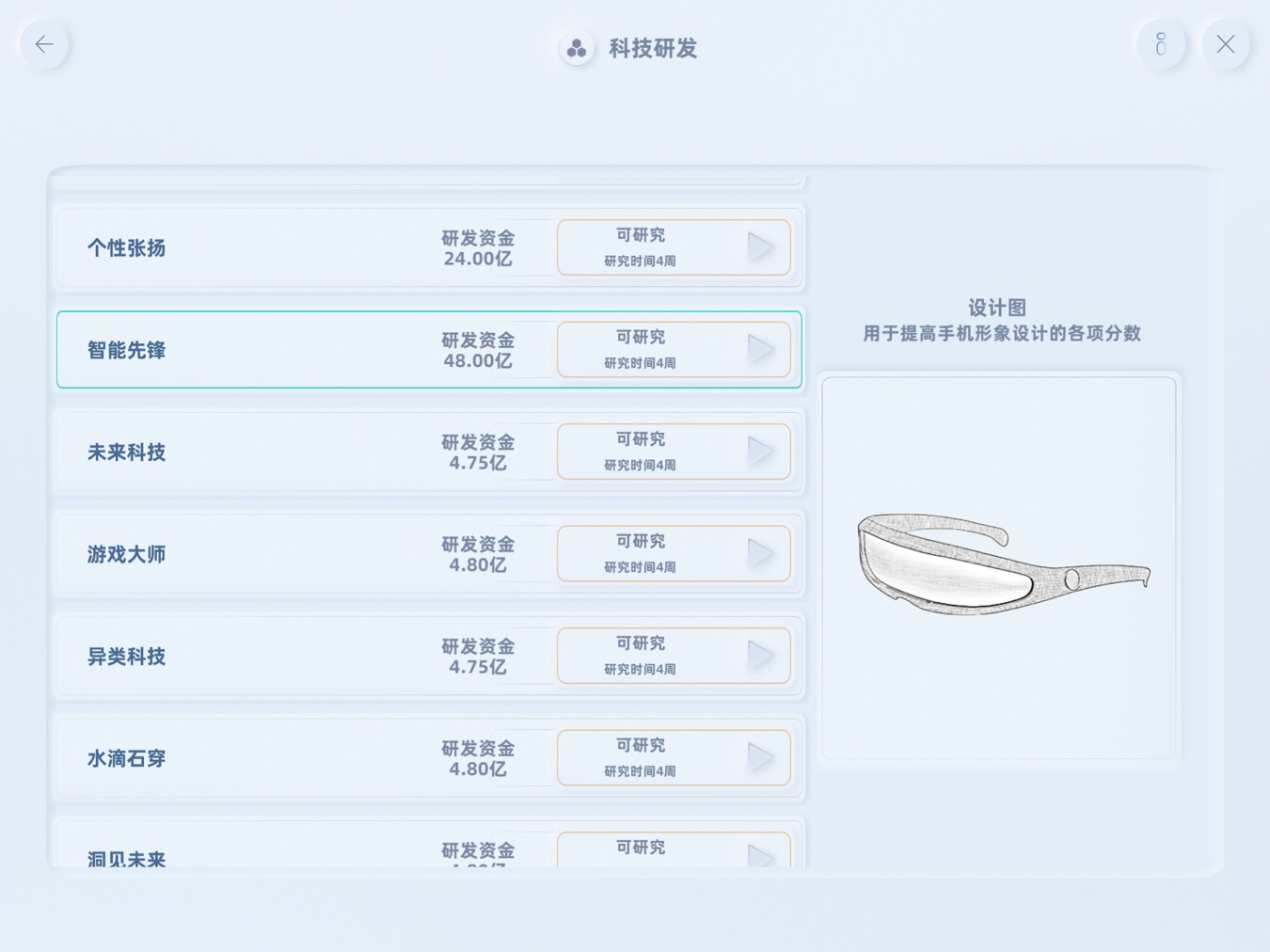Click the back arrow icon
Image resolution: width=1270 pixels, height=952 pixels.
pos(44,44)
